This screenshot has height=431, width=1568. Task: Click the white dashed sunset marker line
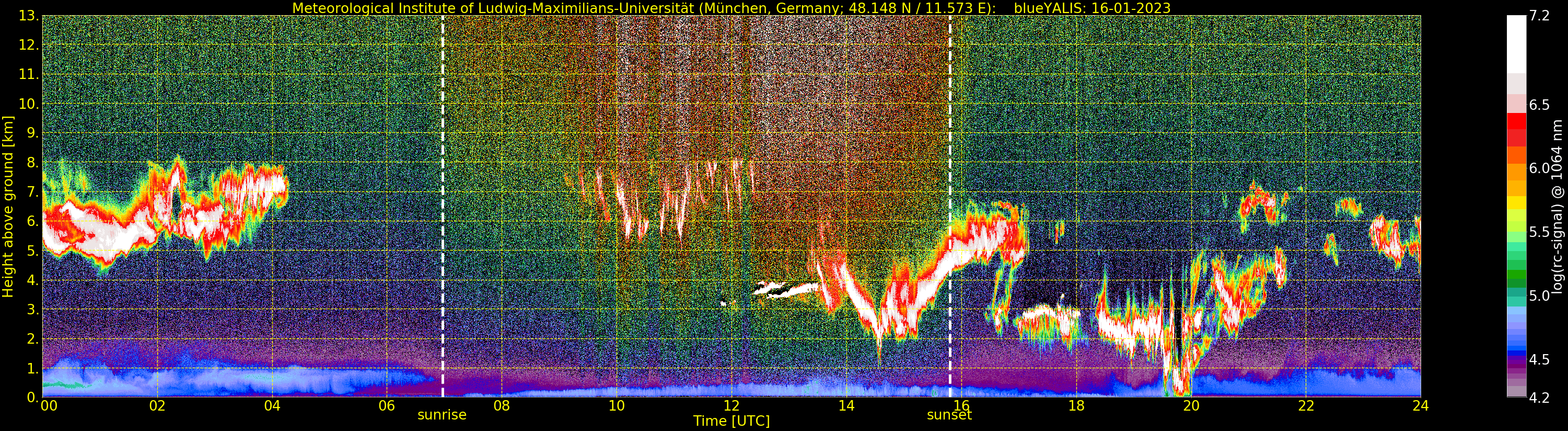pos(949,206)
